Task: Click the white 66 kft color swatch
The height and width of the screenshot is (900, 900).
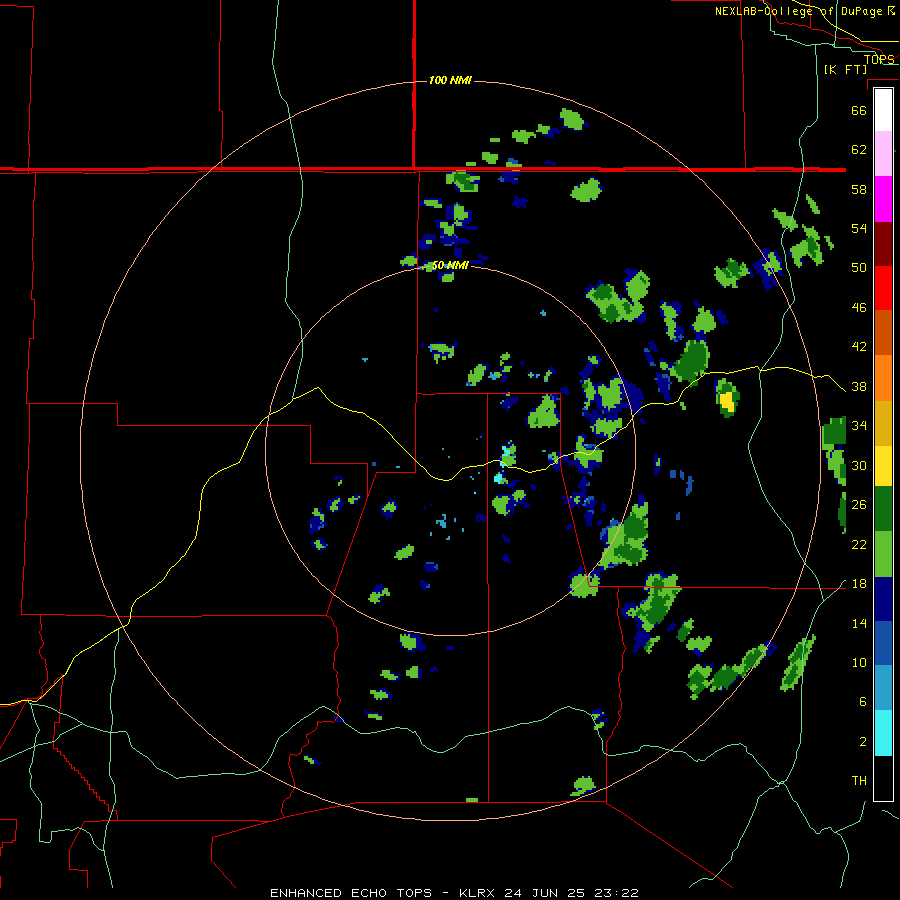Action: (x=883, y=110)
